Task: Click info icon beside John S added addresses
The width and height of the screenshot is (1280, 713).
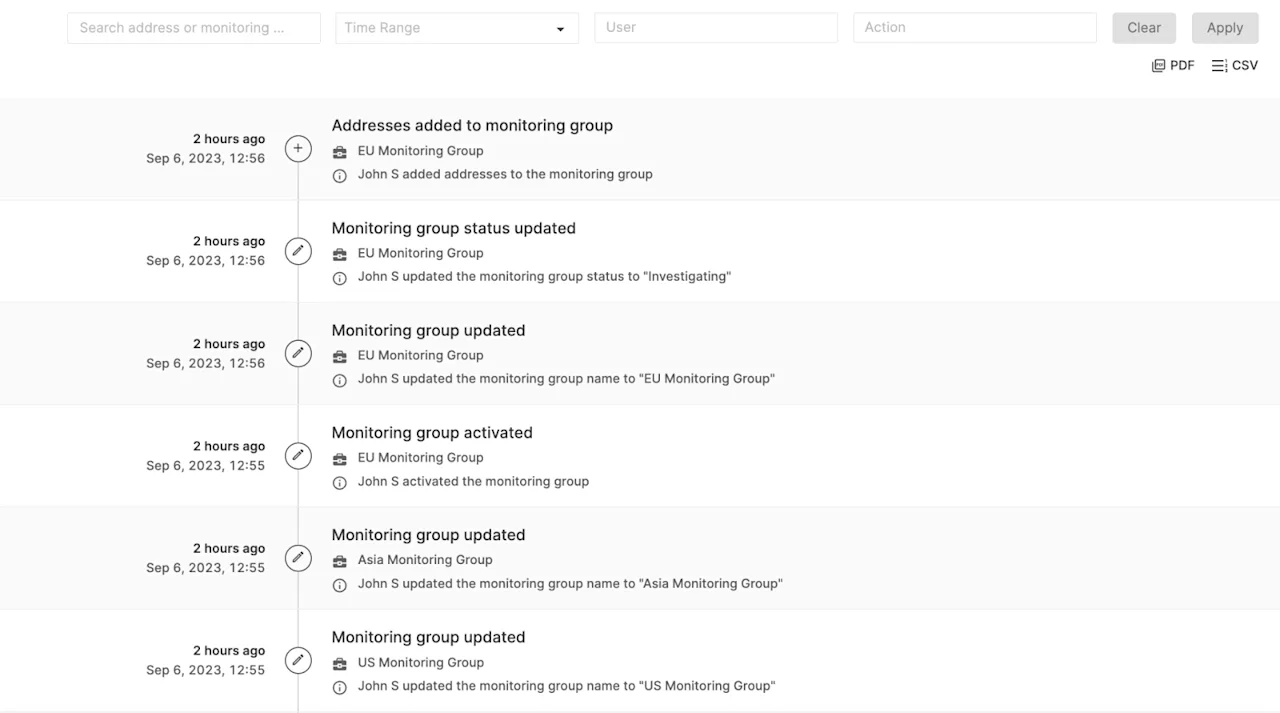Action: tap(339, 175)
